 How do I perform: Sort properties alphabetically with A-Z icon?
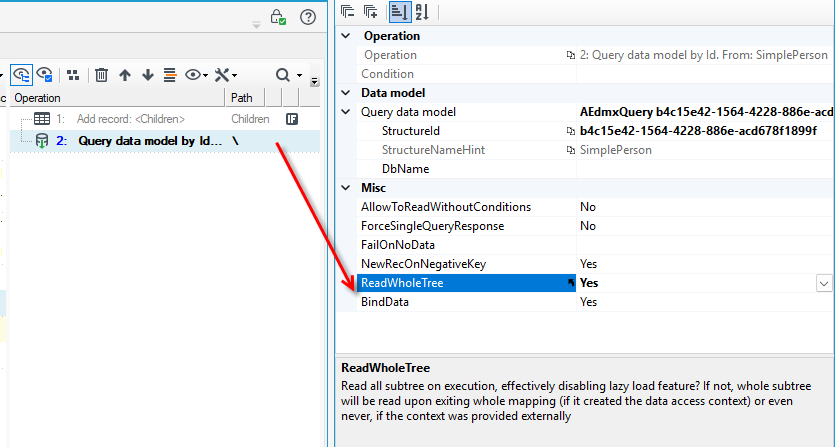tap(422, 12)
